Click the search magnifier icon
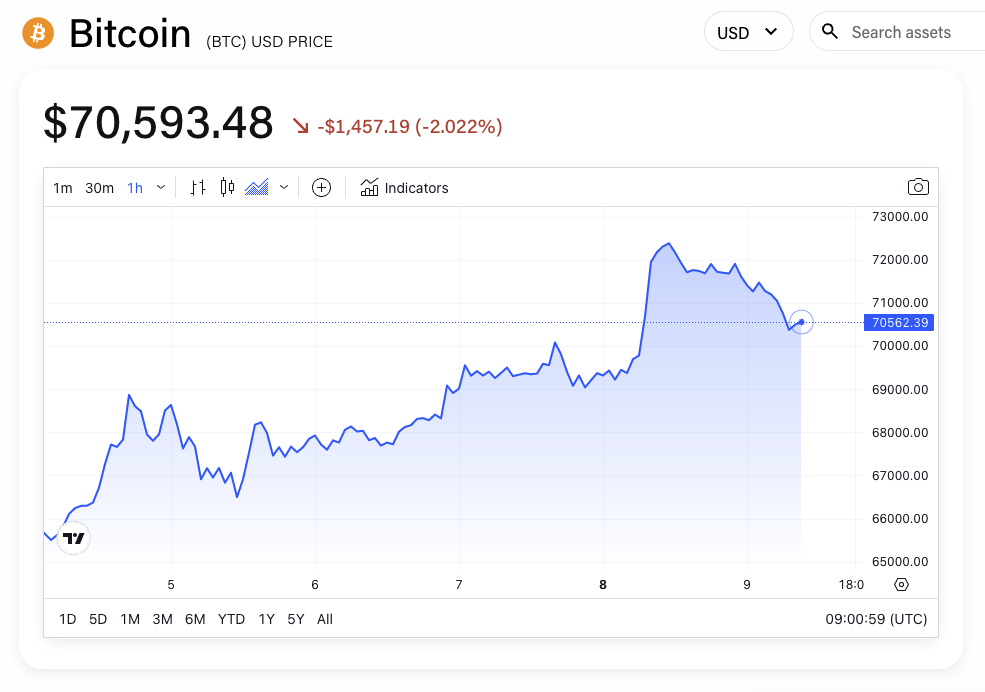The image size is (985, 692). click(x=830, y=31)
